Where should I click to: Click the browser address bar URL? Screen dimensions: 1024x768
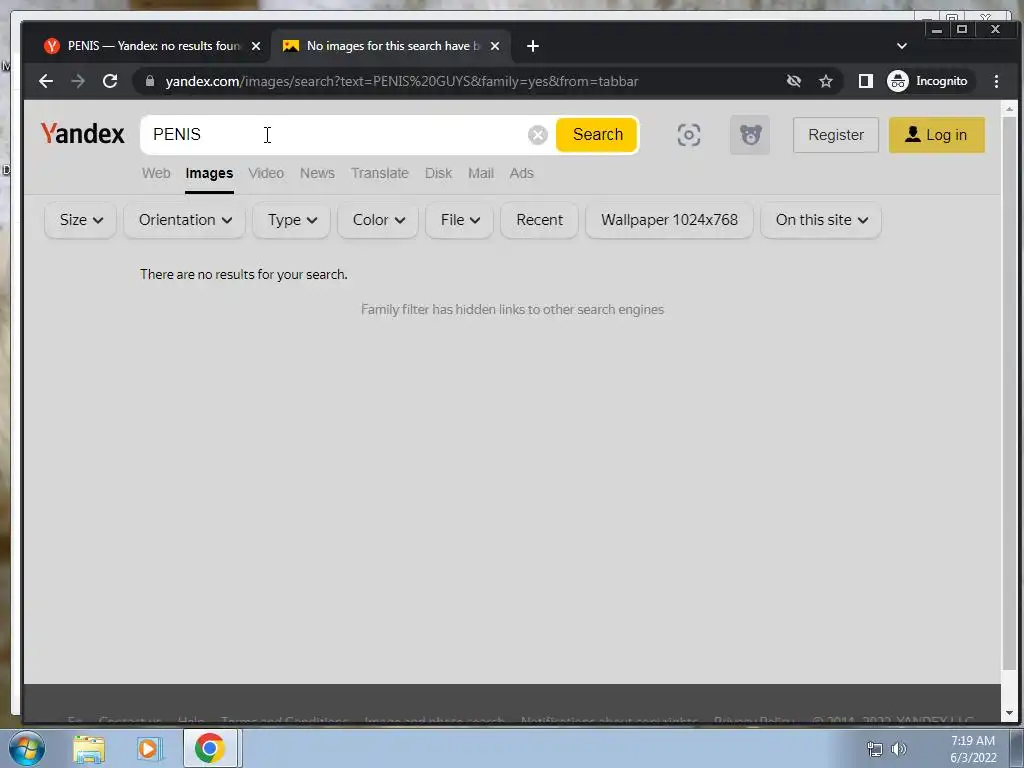(x=401, y=81)
